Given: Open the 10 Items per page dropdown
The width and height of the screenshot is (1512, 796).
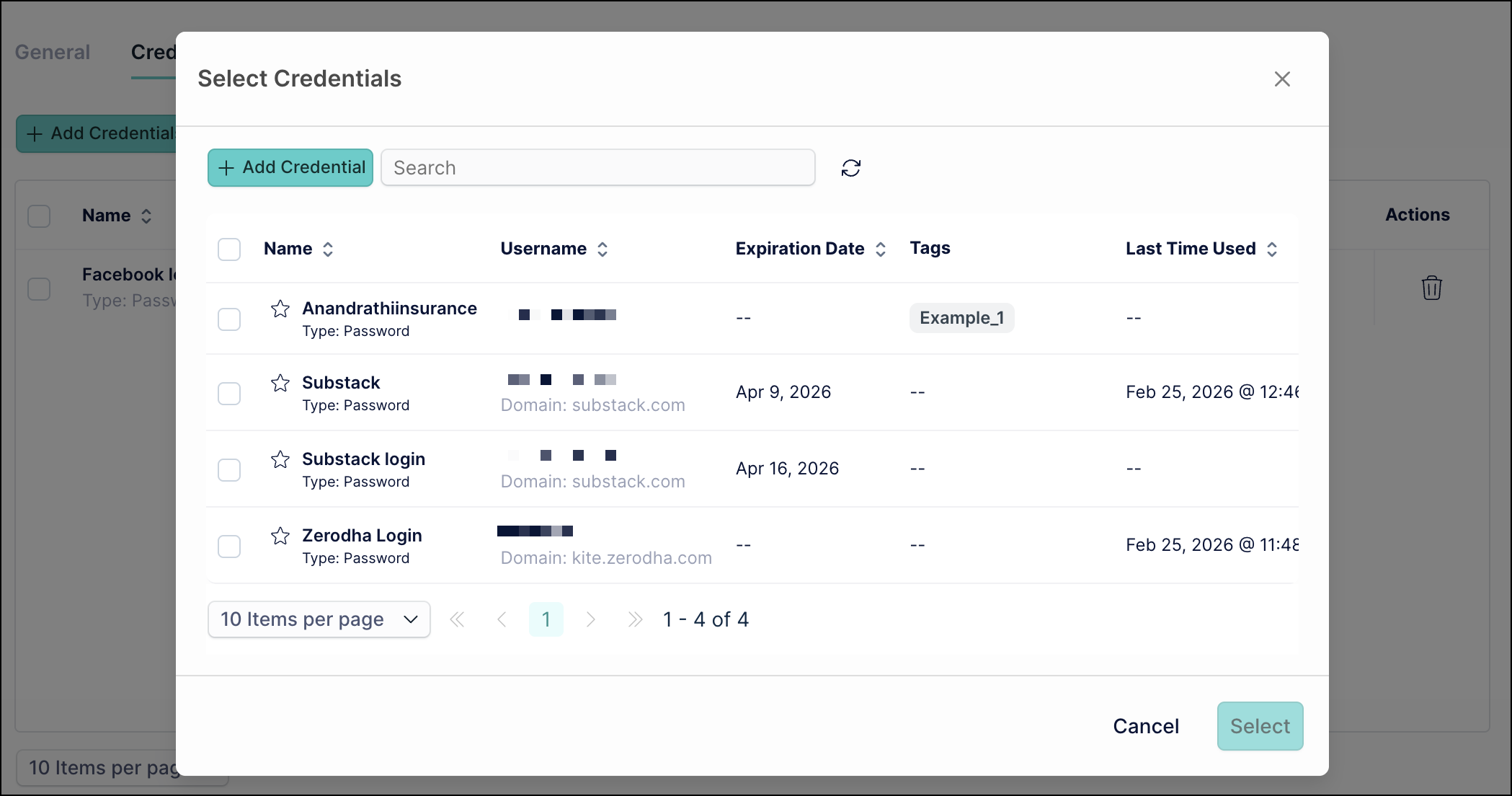Looking at the screenshot, I should tap(319, 619).
